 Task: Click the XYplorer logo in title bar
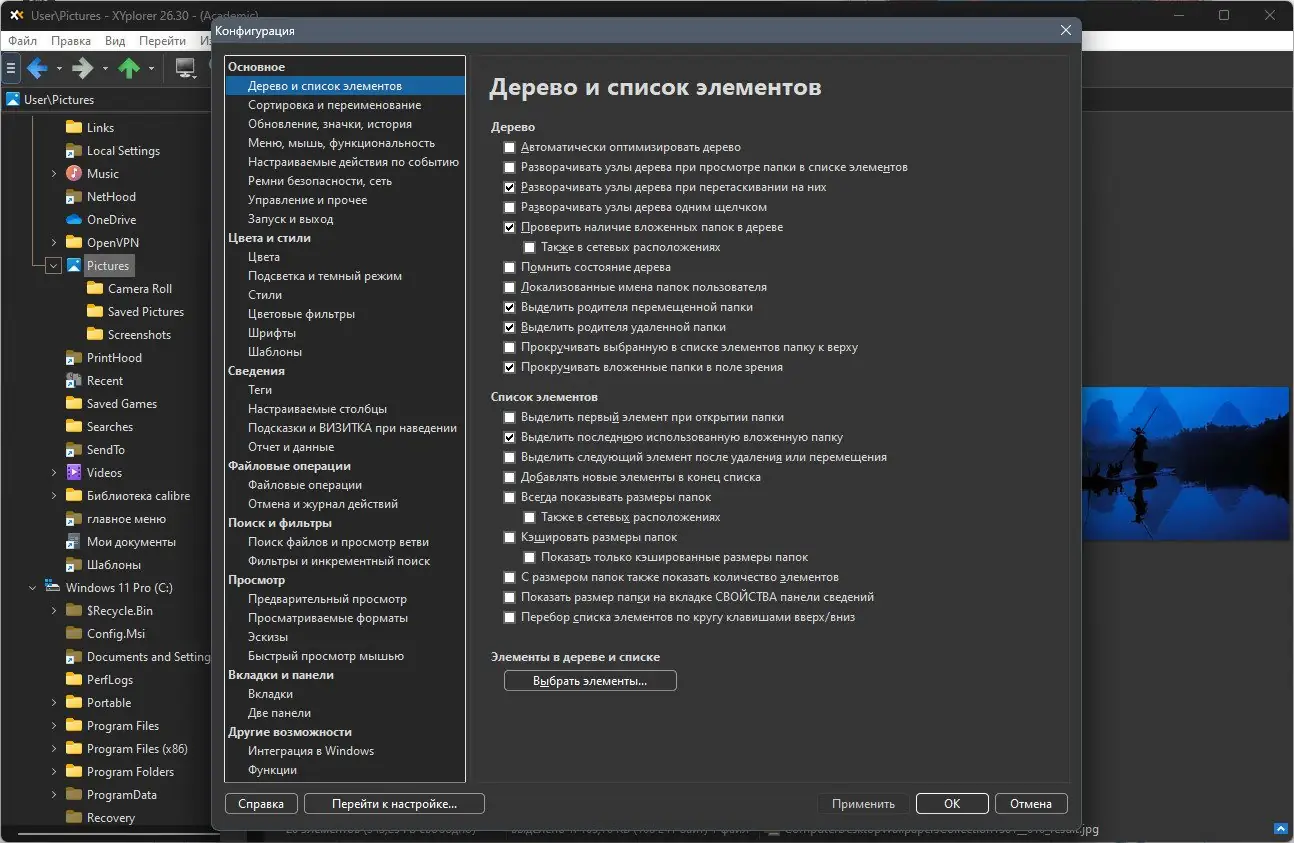[16, 15]
